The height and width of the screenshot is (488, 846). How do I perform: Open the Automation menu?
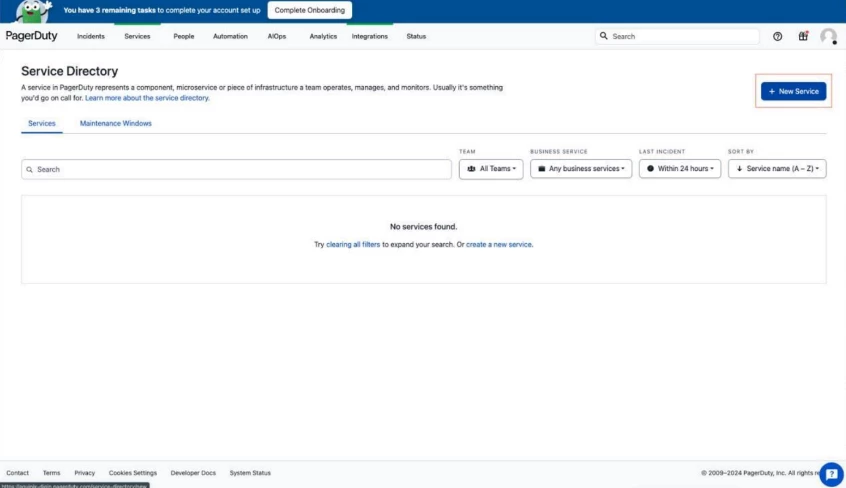pyautogui.click(x=230, y=36)
